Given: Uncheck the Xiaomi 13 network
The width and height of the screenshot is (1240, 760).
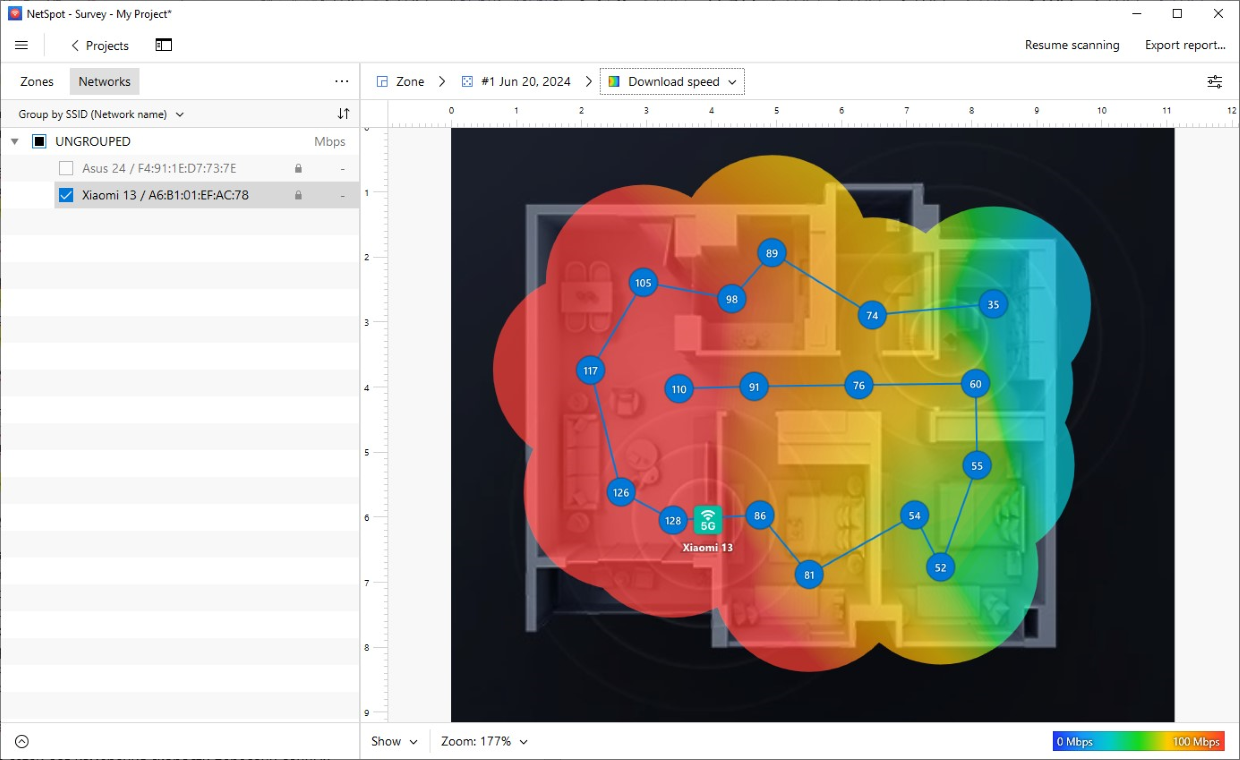Looking at the screenshot, I should [x=65, y=194].
